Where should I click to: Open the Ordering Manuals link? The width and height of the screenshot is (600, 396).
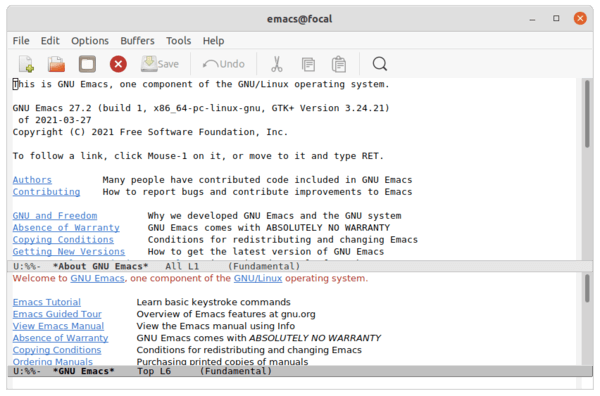52,361
